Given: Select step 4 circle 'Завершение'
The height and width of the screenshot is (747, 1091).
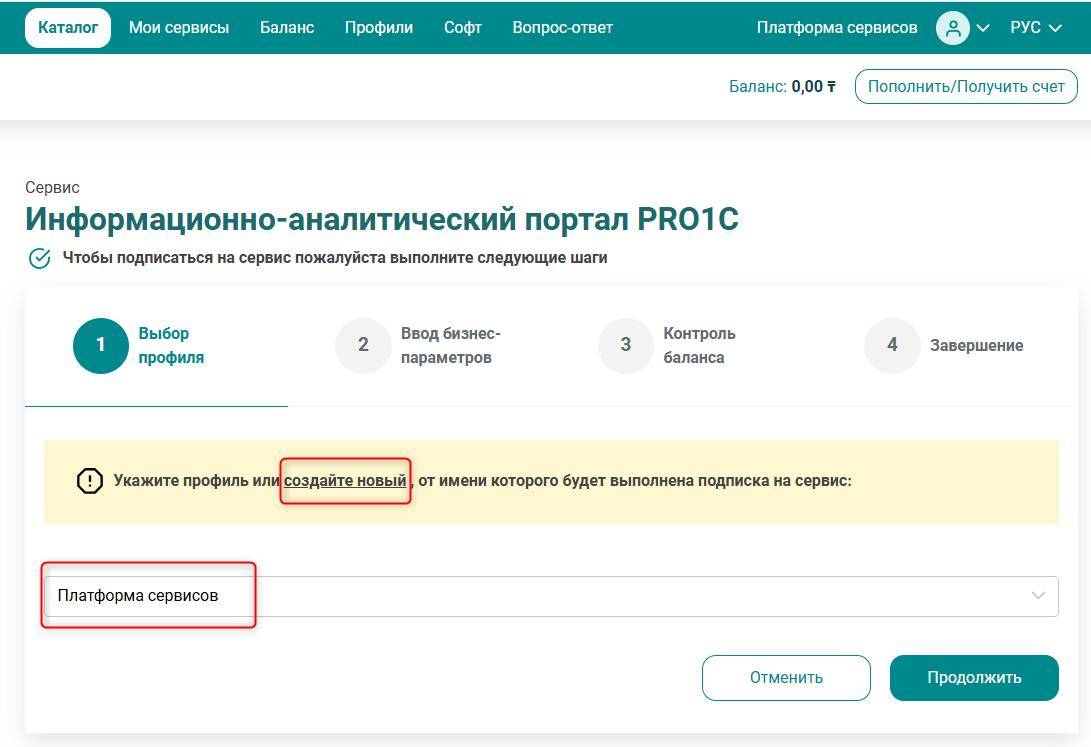Looking at the screenshot, I should pos(891,346).
